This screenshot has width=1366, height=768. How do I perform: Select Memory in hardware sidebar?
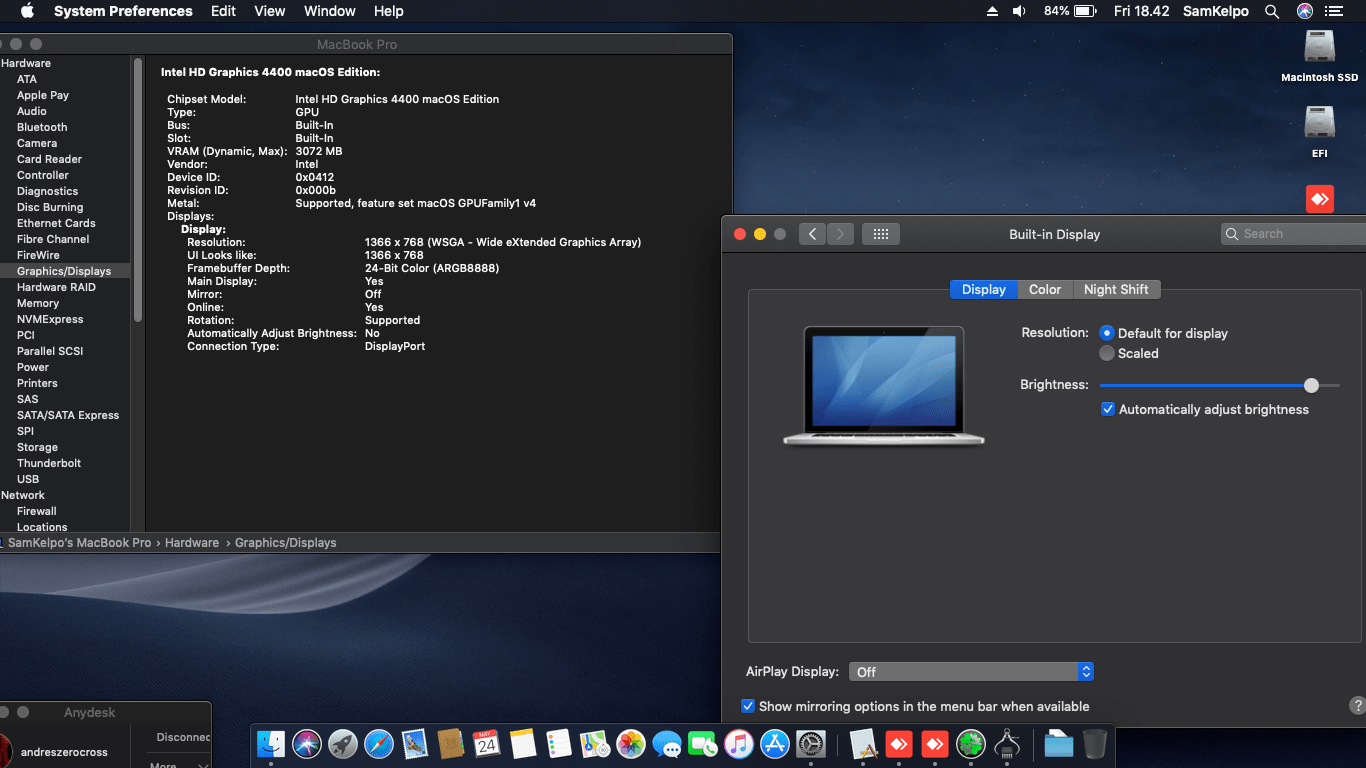tap(38, 303)
